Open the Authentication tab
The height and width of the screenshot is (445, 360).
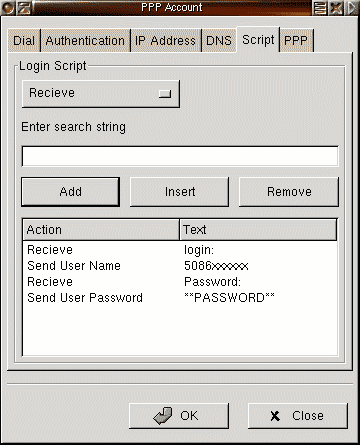tap(85, 41)
